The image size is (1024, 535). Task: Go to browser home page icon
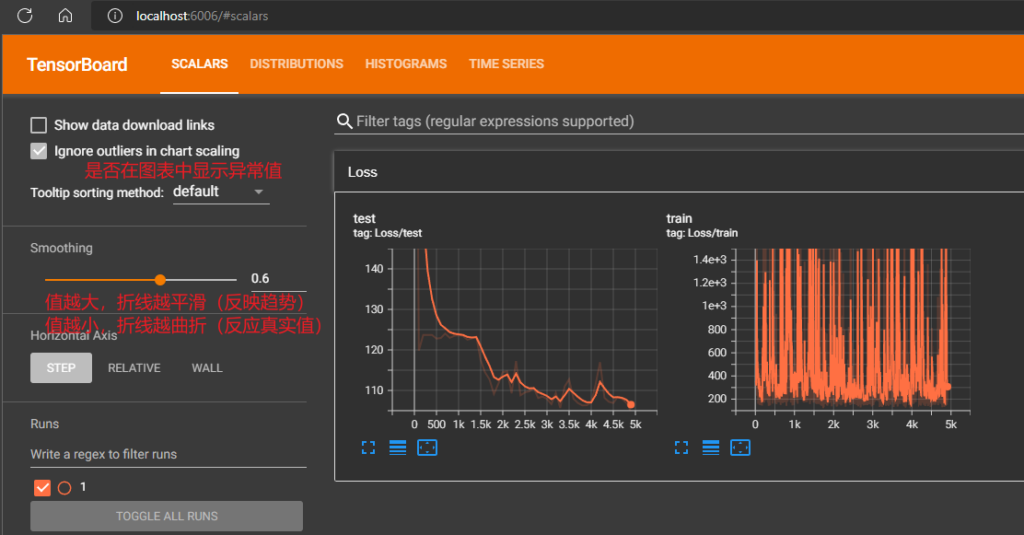[65, 16]
